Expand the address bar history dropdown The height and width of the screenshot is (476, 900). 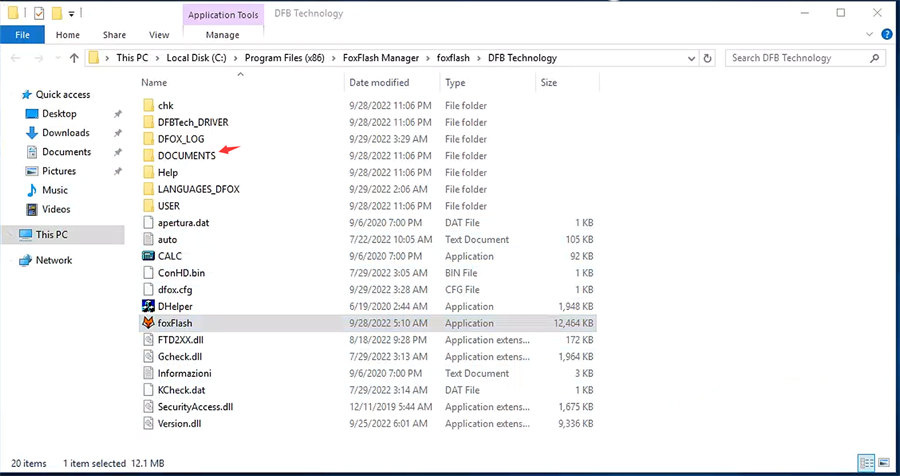pyautogui.click(x=691, y=58)
